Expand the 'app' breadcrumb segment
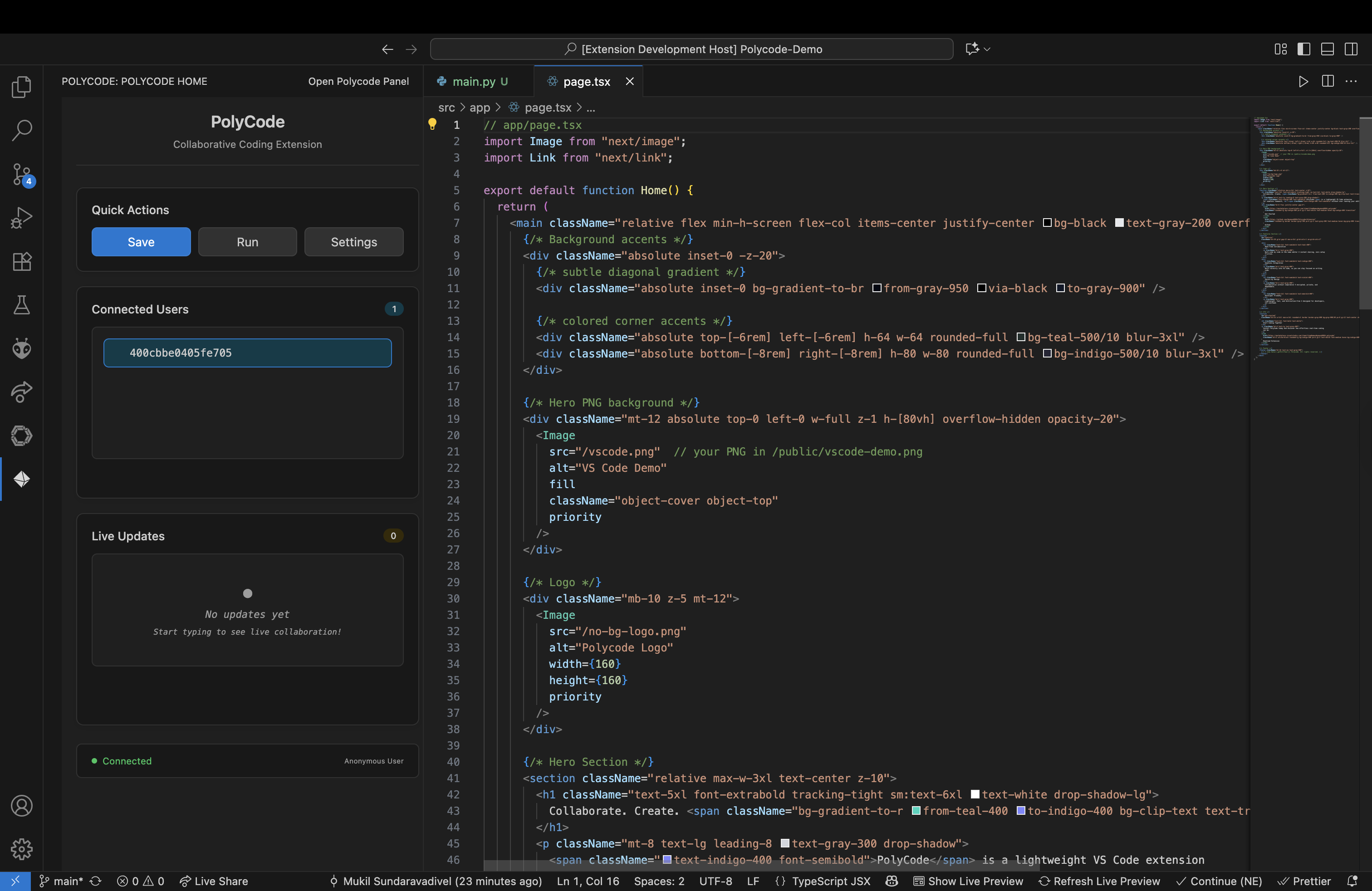The image size is (1372, 891). click(479, 107)
